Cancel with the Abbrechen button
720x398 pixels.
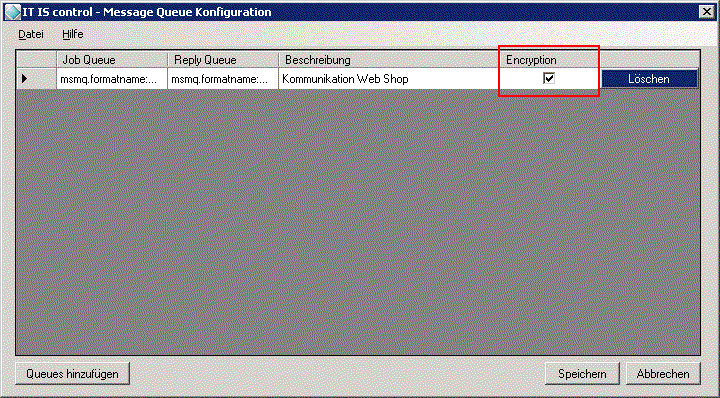663,374
